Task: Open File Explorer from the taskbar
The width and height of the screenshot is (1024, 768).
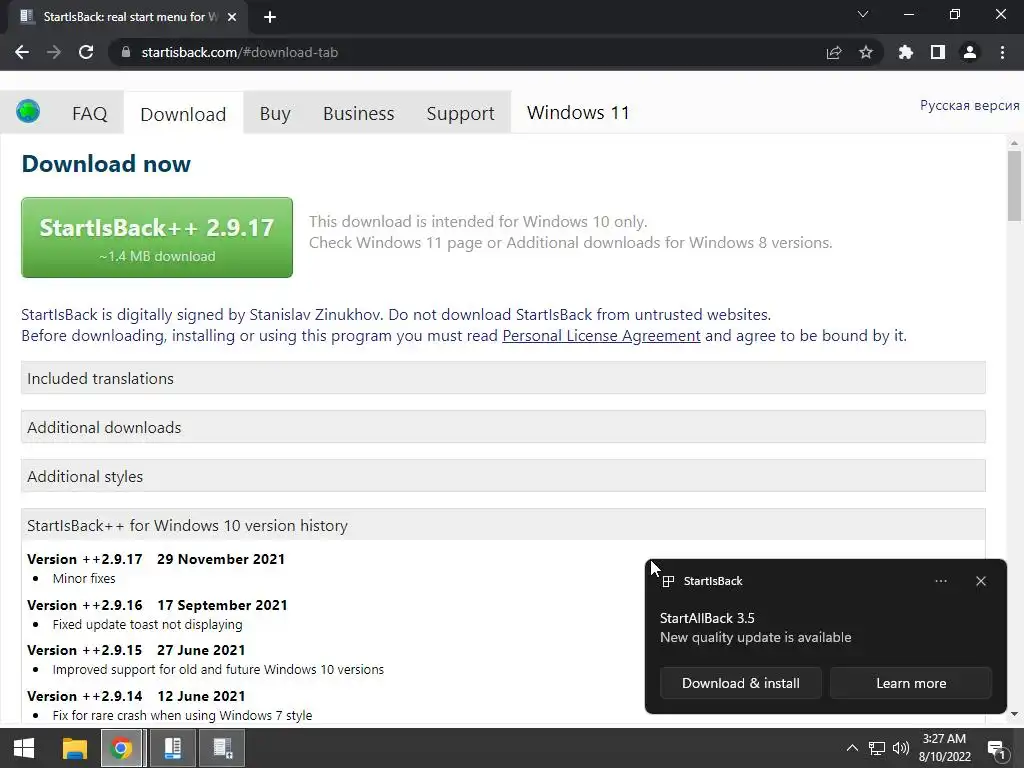Action: pyautogui.click(x=74, y=748)
